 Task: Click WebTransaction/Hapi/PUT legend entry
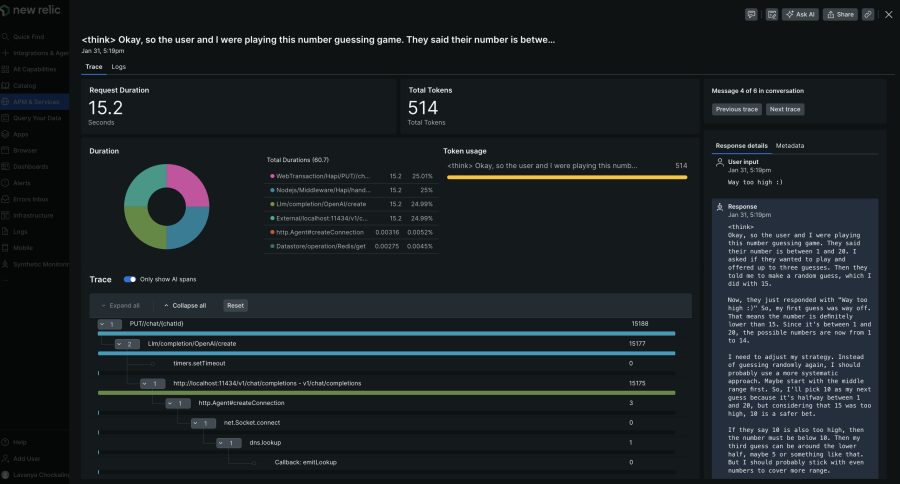point(351,176)
